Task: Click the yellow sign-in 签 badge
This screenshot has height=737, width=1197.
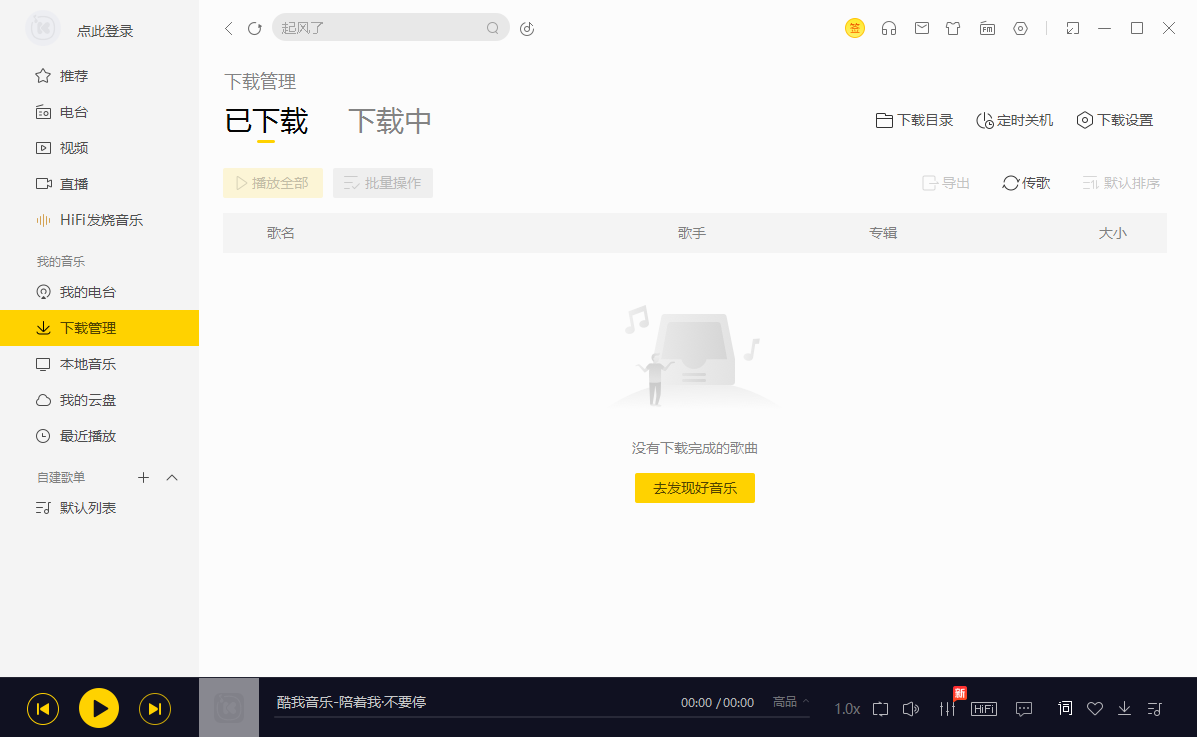Action: (x=855, y=28)
